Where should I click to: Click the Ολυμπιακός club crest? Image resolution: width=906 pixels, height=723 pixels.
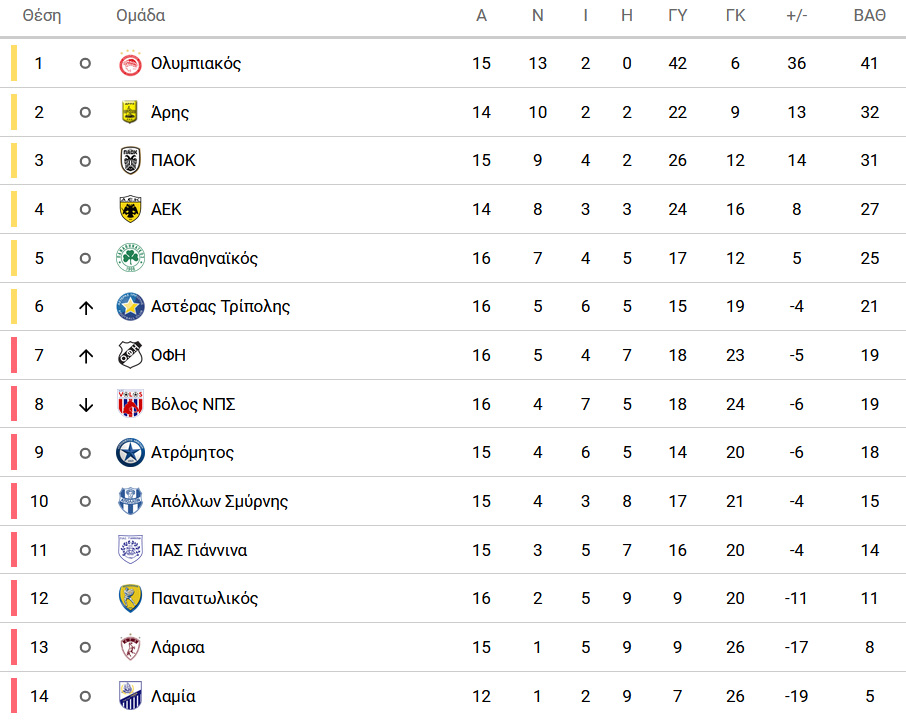click(x=130, y=63)
